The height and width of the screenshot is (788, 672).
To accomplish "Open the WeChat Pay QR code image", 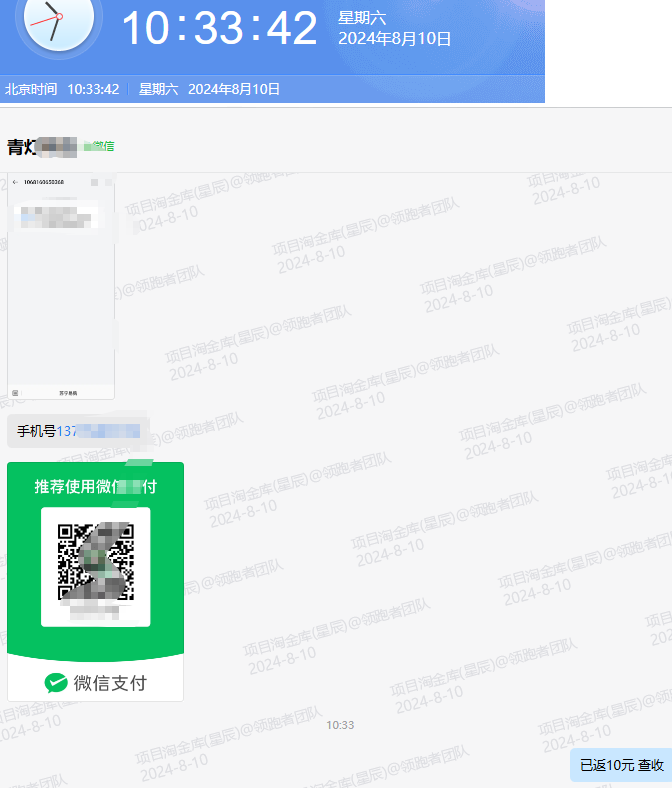I will click(x=95, y=581).
